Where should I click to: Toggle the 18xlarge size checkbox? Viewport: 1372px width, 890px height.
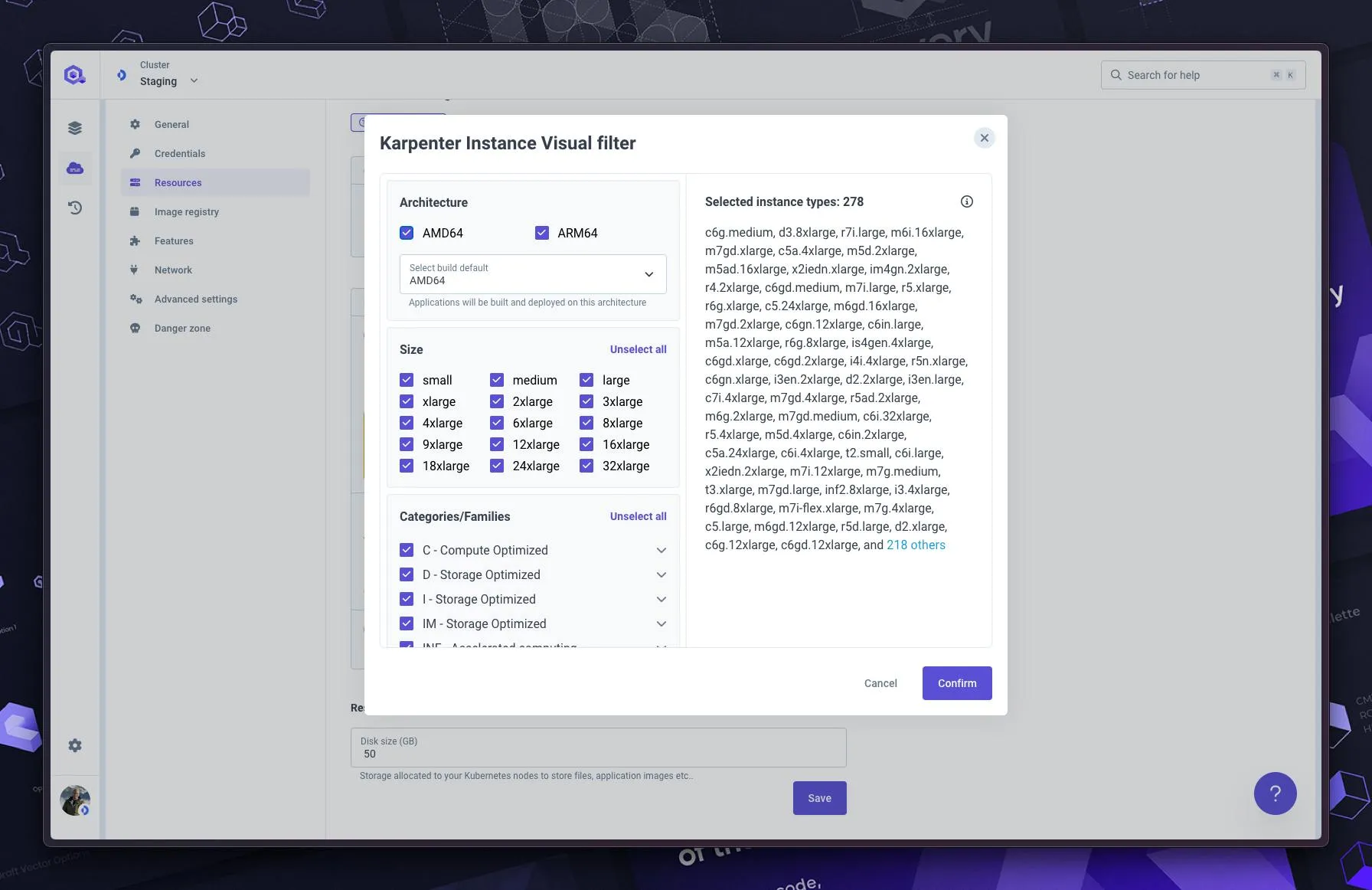click(x=407, y=466)
